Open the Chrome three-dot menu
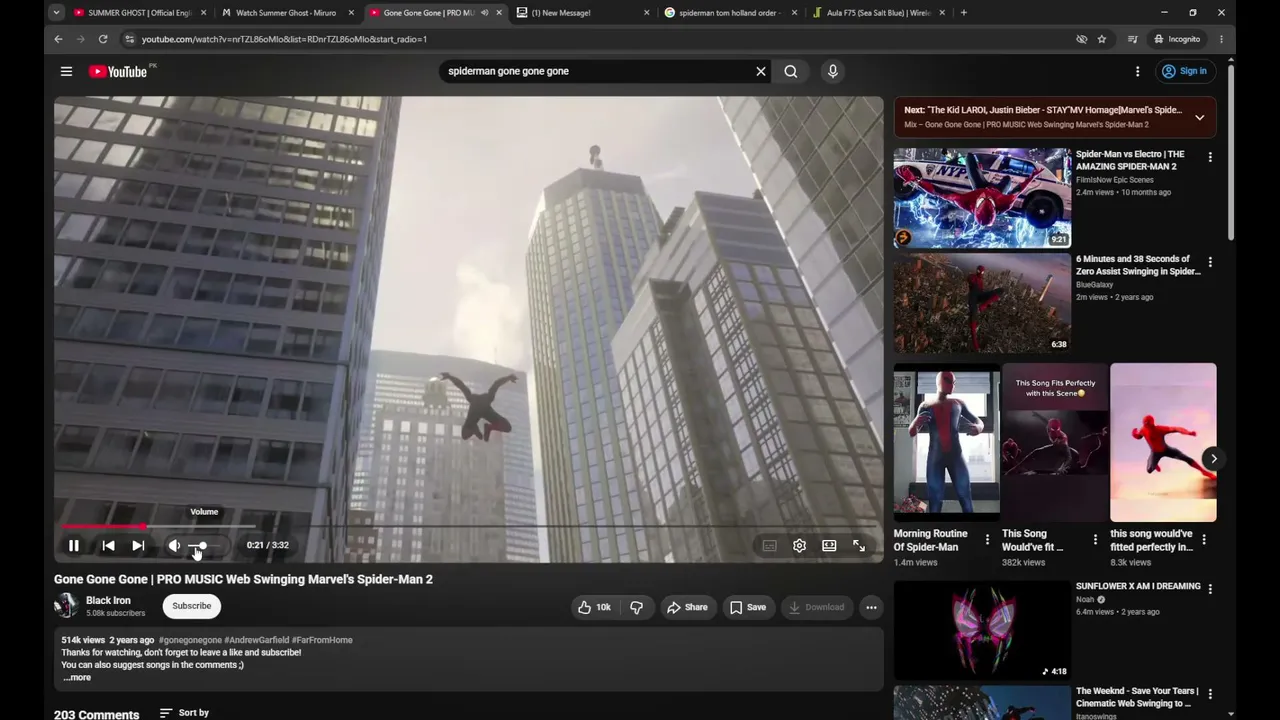The image size is (1280, 720). click(1221, 39)
